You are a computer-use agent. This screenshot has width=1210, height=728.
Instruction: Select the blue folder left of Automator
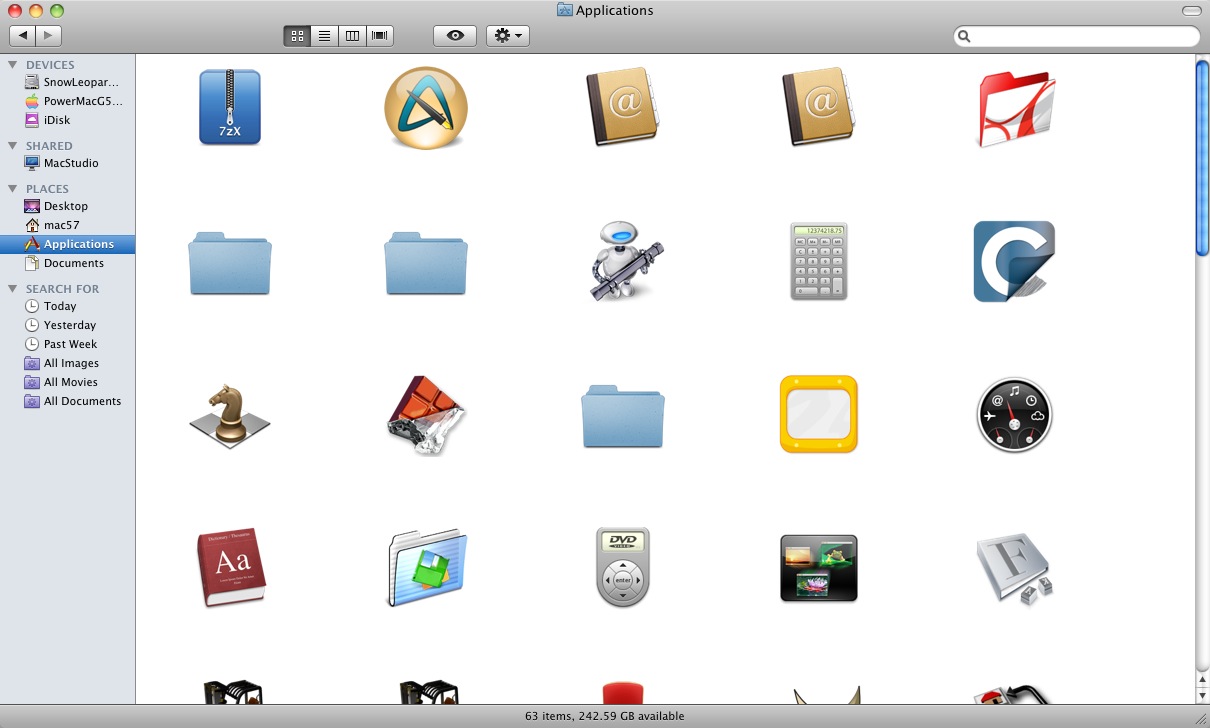(x=426, y=263)
